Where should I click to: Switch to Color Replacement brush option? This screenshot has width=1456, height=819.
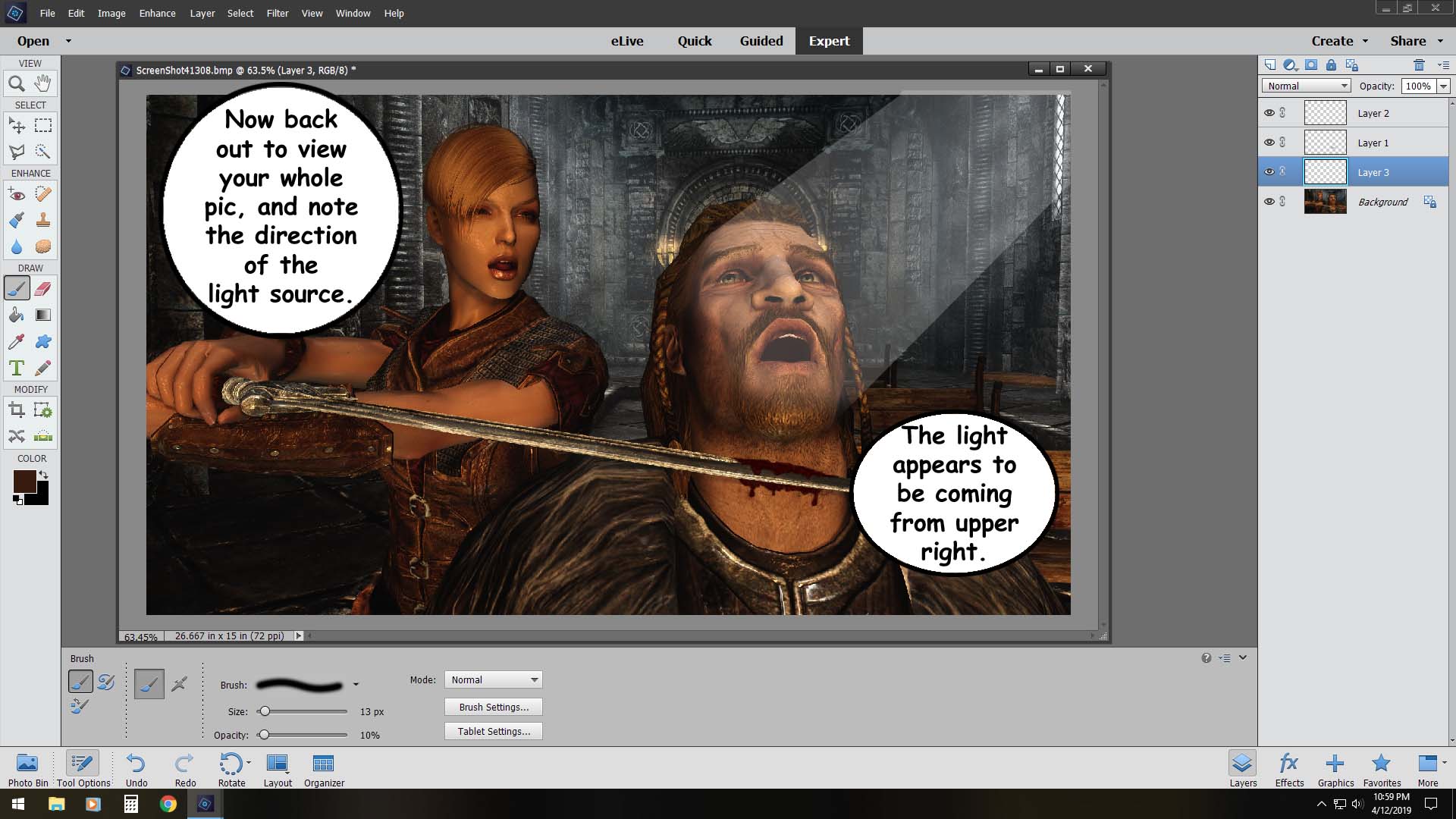click(x=80, y=707)
